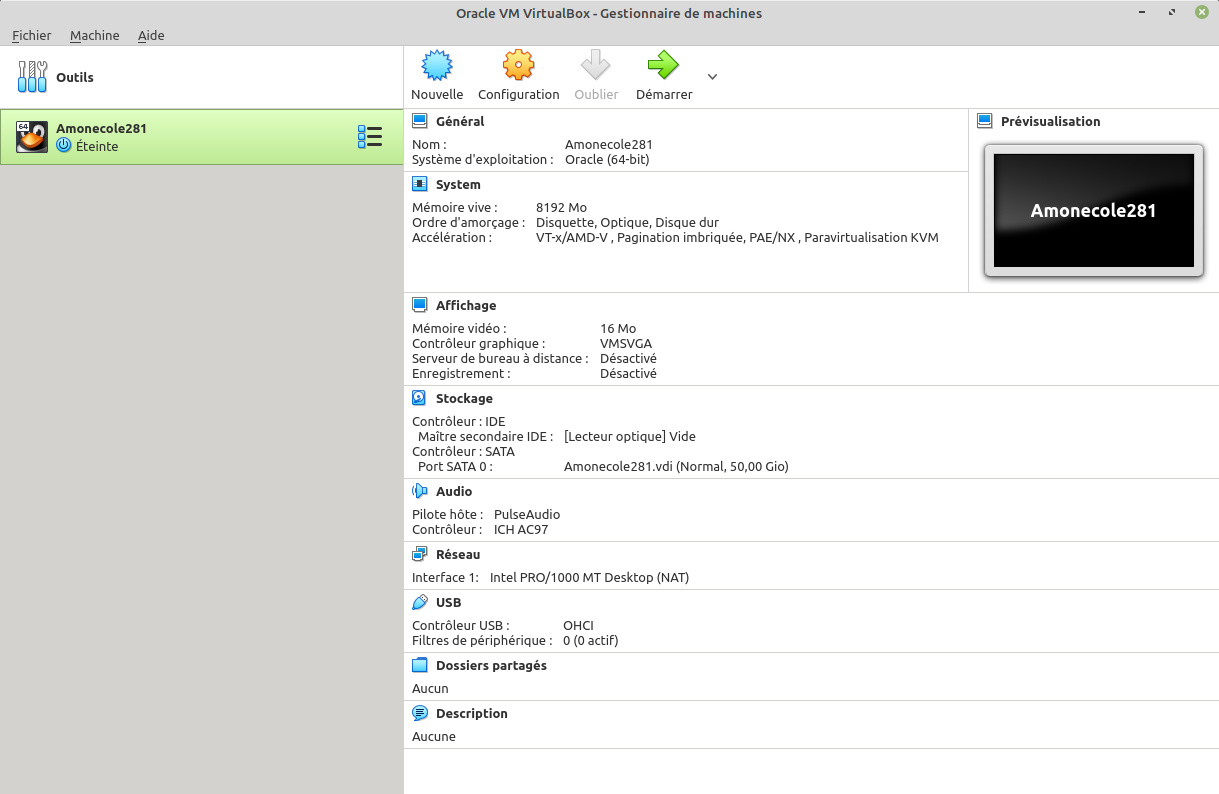Image resolution: width=1219 pixels, height=794 pixels.
Task: Click the Outils tools icon
Action: [33, 77]
